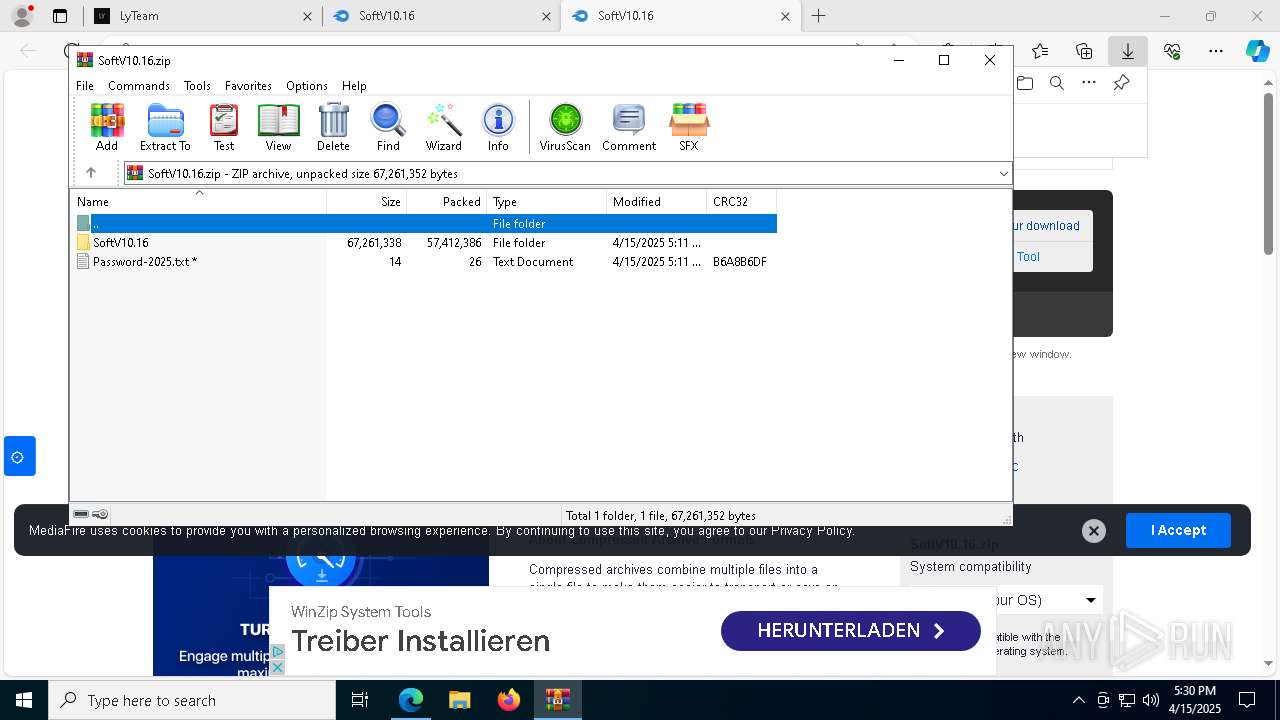Show hidden system tray icons
Screen dimensions: 1280x720
point(1078,700)
